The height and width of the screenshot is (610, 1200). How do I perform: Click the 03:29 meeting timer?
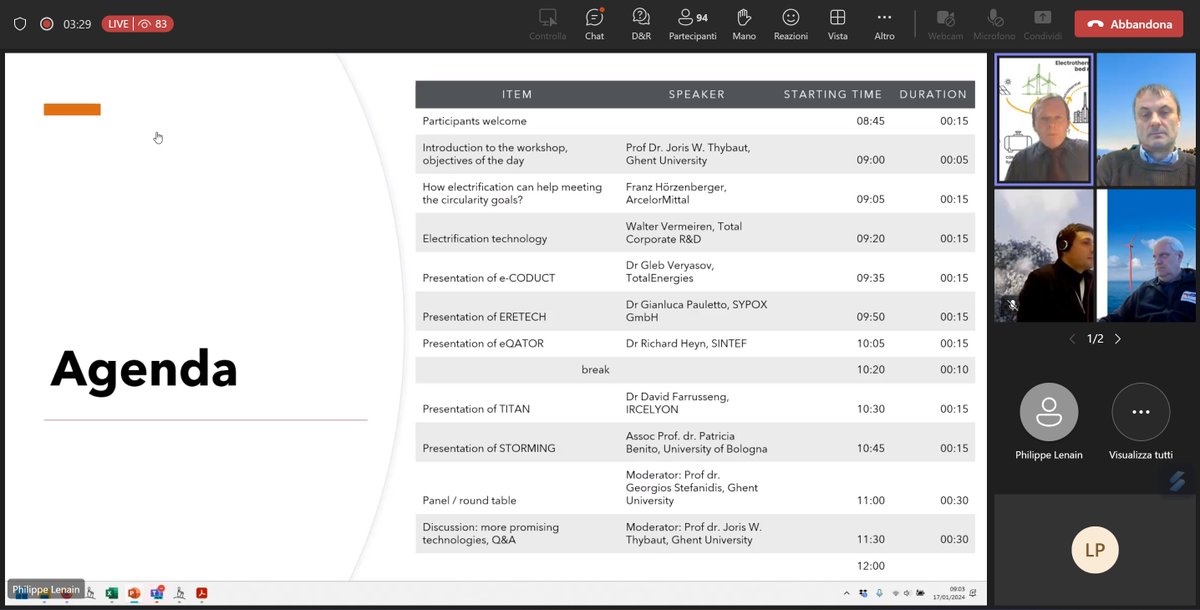[77, 24]
